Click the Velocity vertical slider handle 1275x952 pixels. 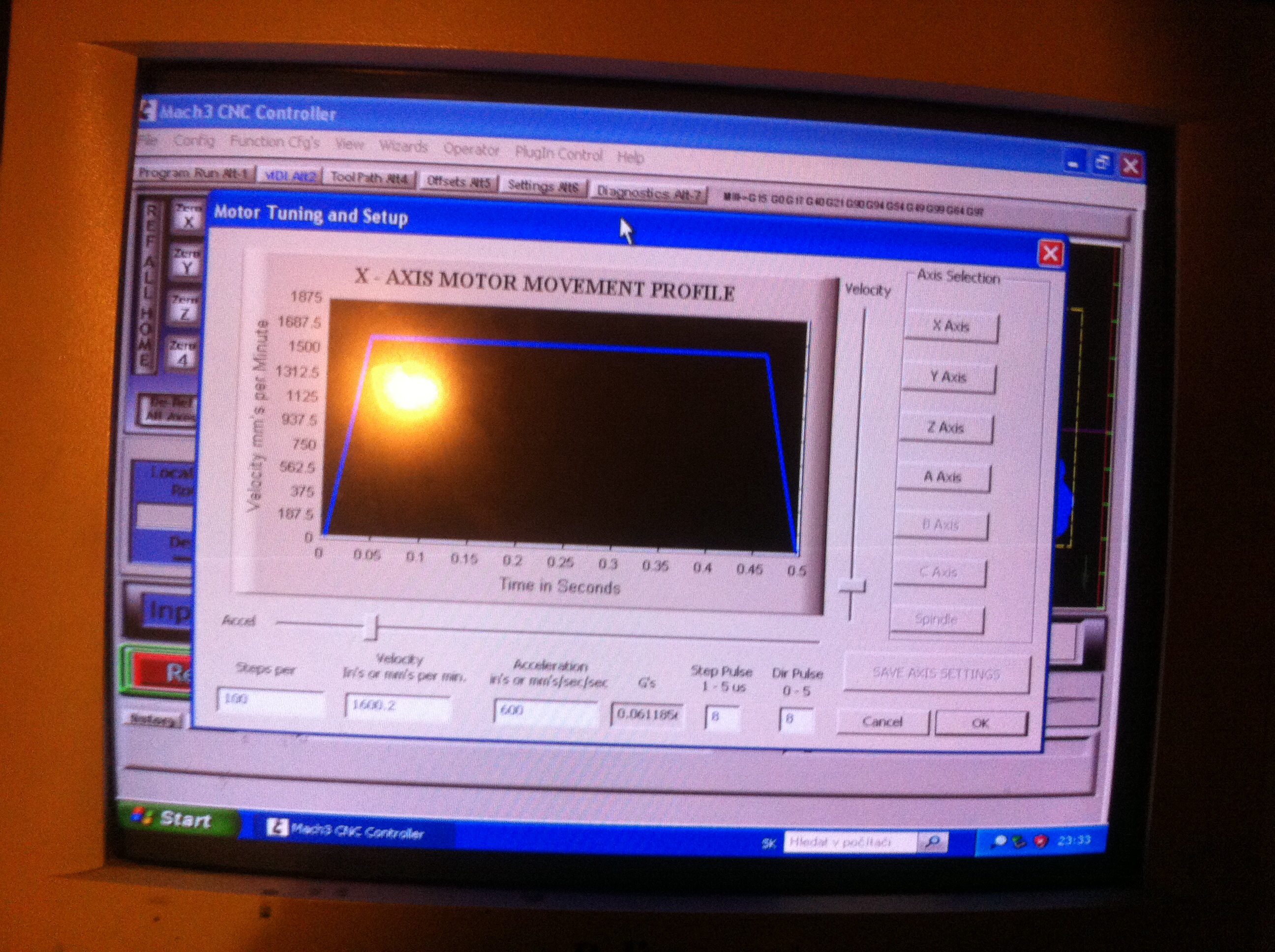pos(852,587)
